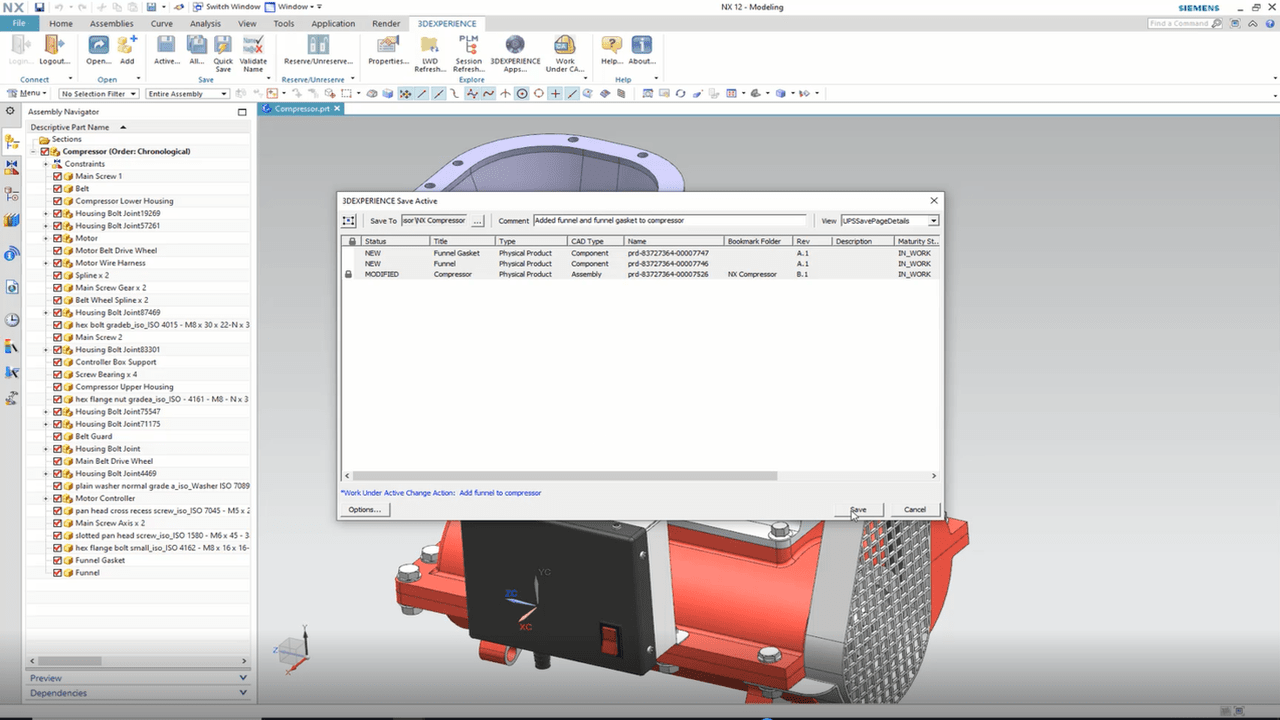Open the Properties icon in the Explore group
The image size is (1280, 720).
[x=388, y=46]
